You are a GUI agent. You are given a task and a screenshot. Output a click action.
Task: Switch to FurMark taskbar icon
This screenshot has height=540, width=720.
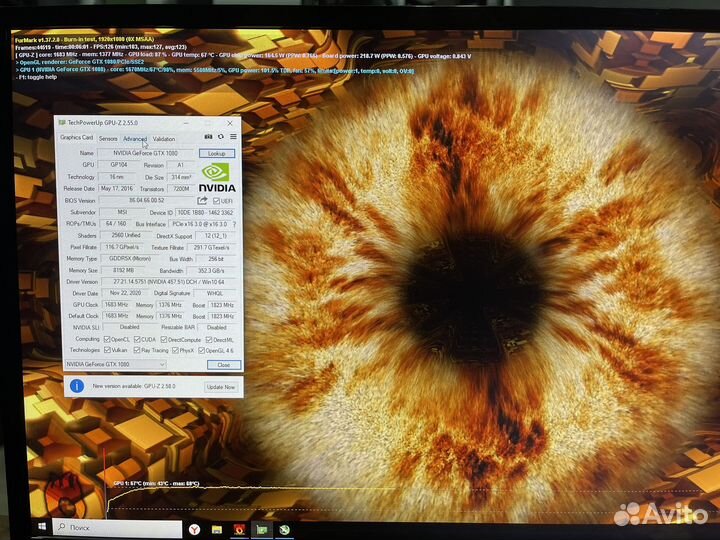pyautogui.click(x=239, y=529)
